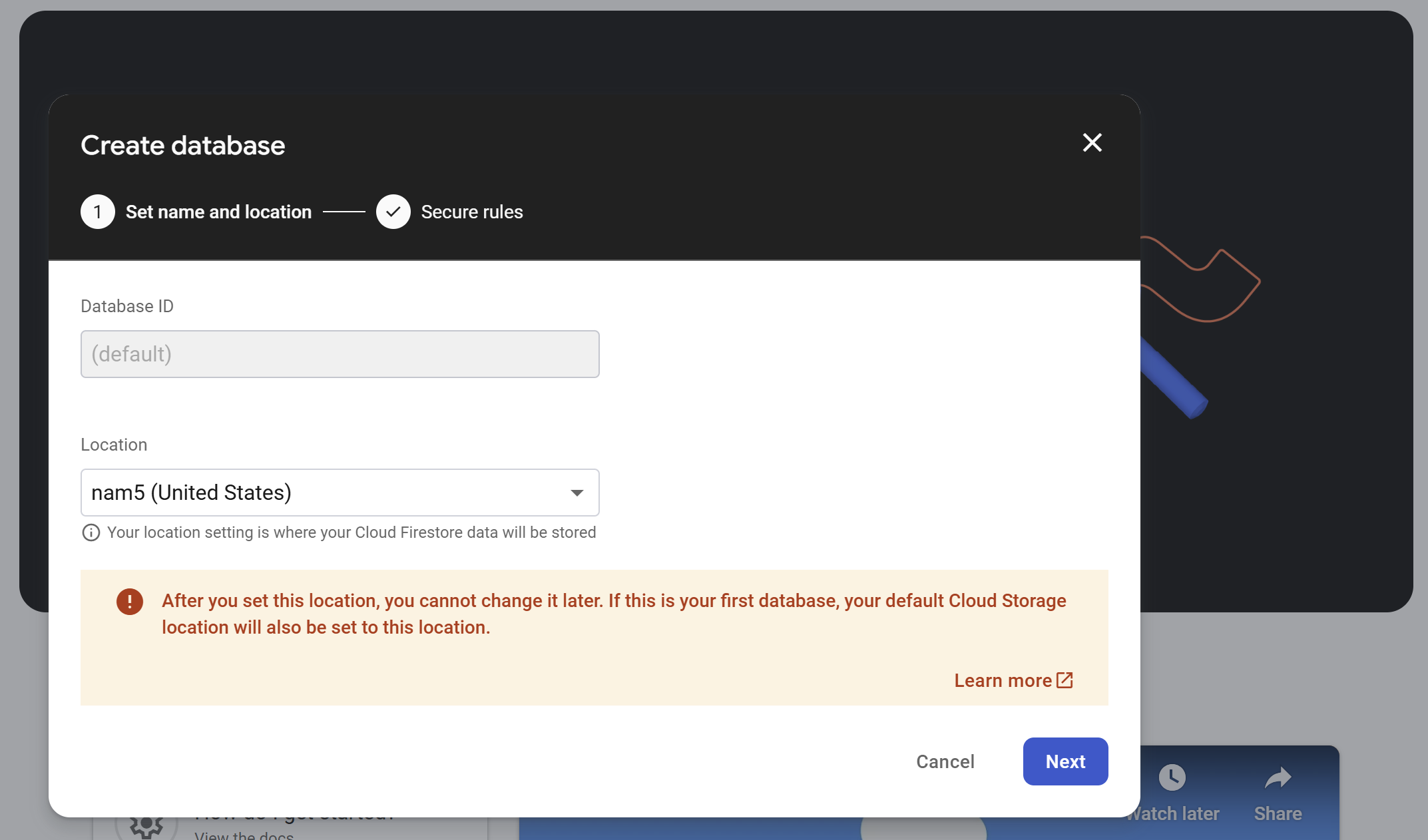Click the Share arrow icon
Screen dimensions: 1428x840
tap(1278, 777)
